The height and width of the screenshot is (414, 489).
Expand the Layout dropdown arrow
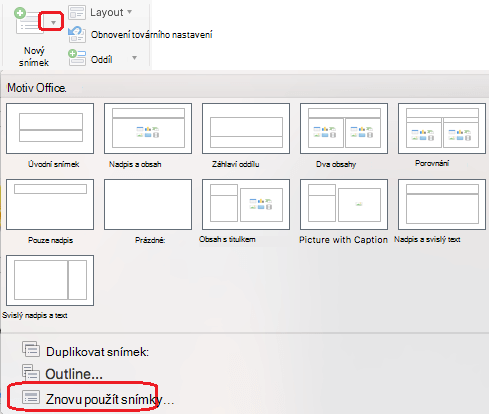tap(129, 12)
